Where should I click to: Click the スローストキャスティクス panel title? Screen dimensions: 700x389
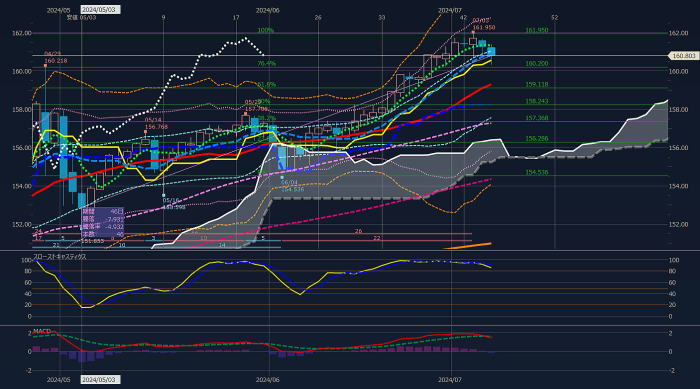(x=60, y=257)
